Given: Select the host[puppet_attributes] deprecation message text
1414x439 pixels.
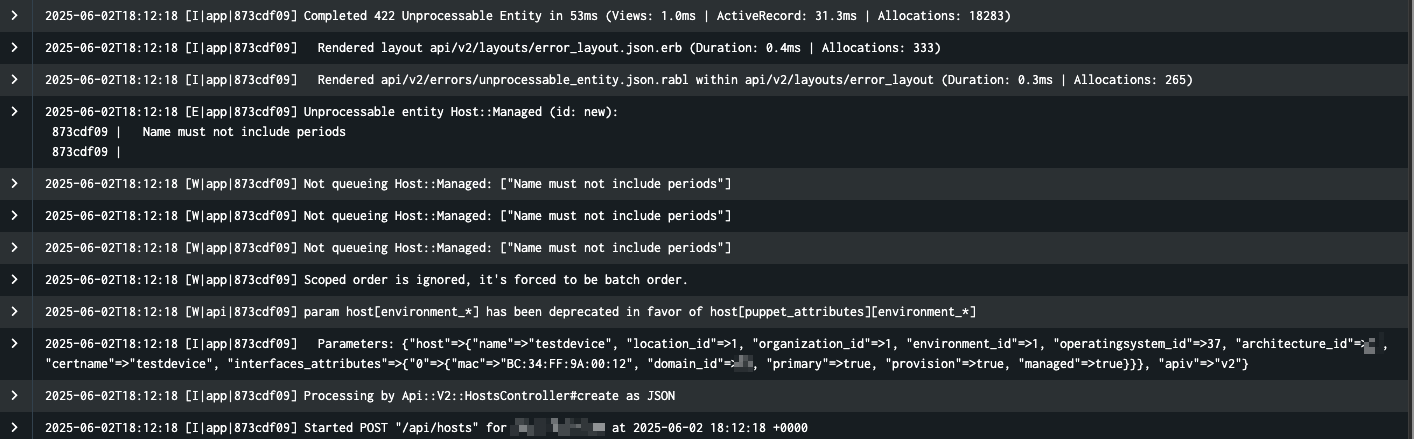Looking at the screenshot, I should 639,312.
